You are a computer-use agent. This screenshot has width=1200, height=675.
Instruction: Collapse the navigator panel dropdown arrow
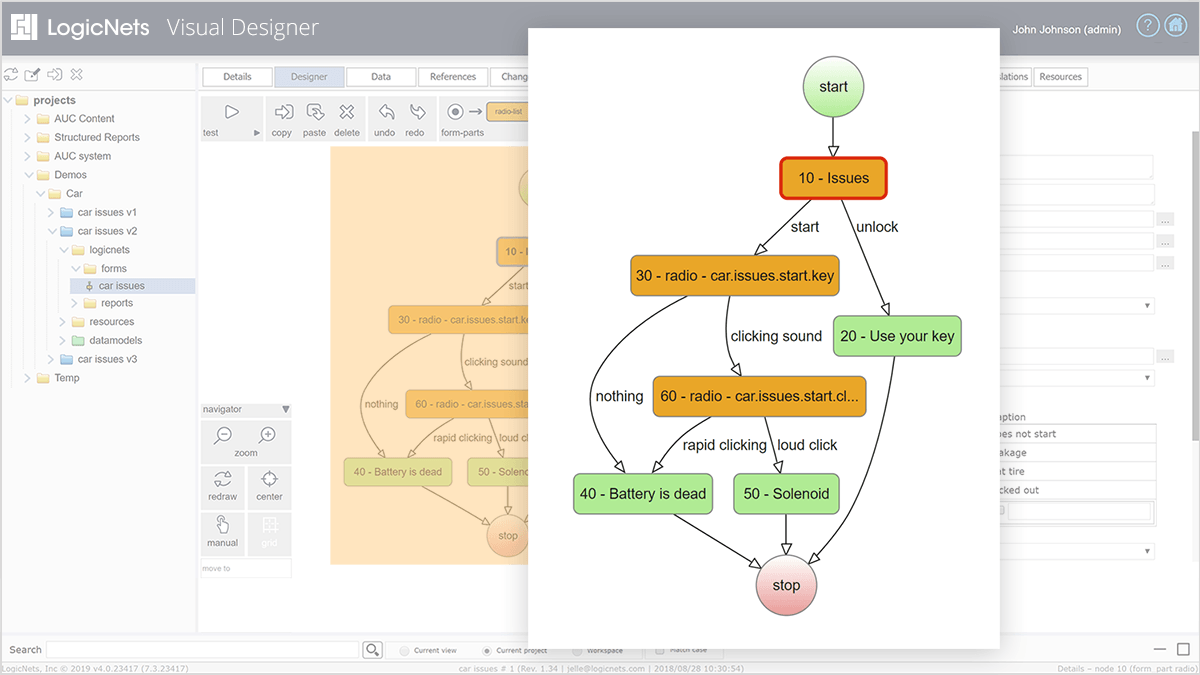click(x=285, y=409)
